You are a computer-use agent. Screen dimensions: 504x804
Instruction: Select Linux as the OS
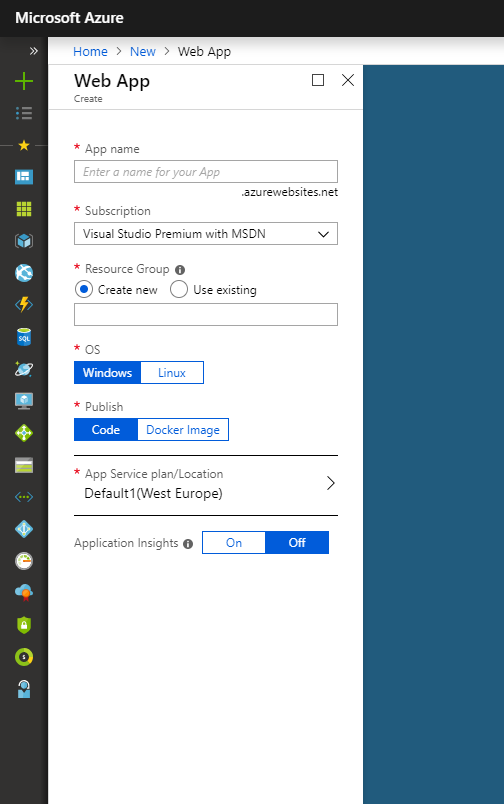pos(172,373)
